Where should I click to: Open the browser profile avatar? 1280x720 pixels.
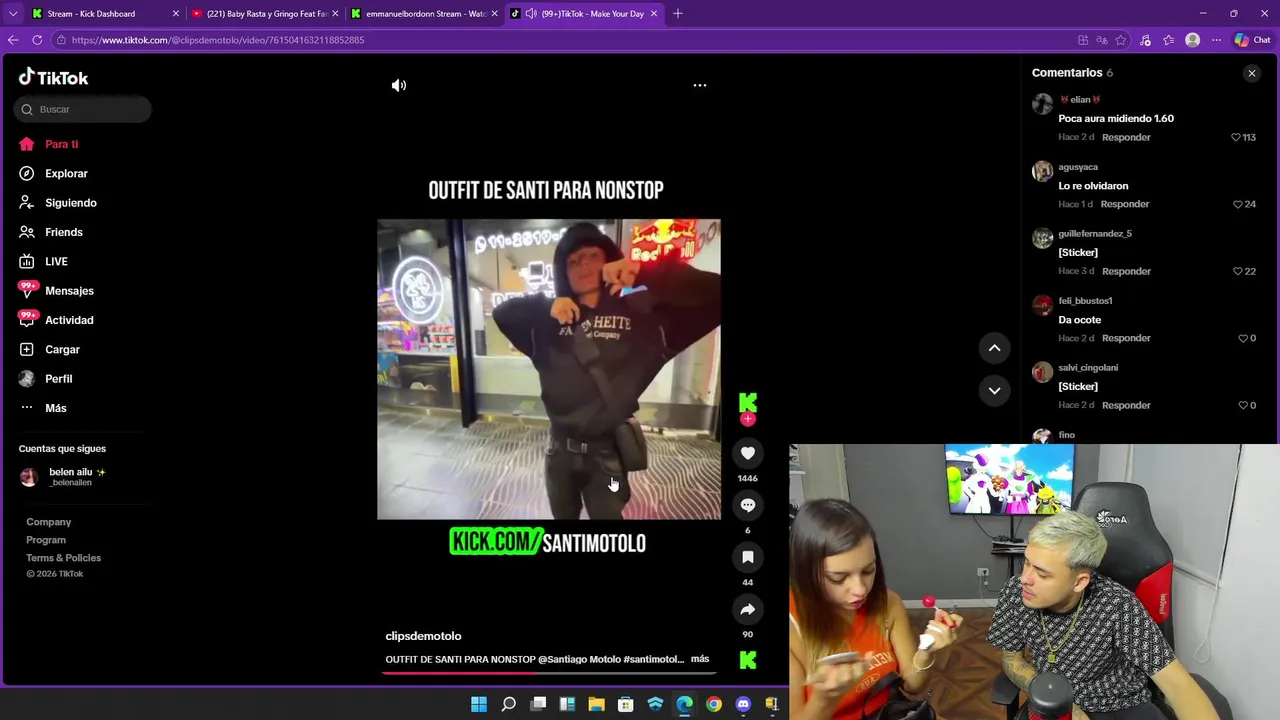click(x=1192, y=40)
